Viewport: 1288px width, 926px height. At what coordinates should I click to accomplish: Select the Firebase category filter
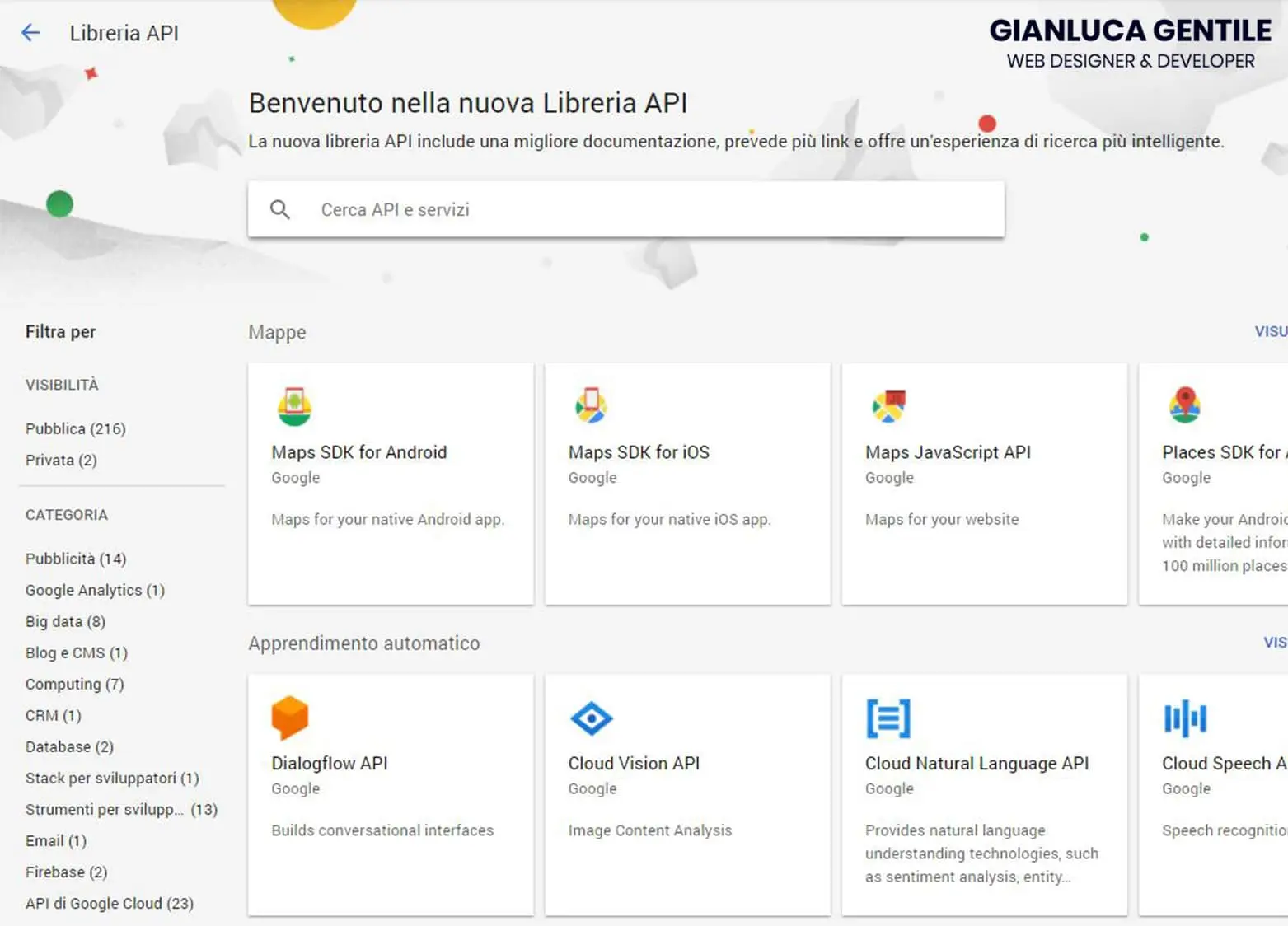tap(66, 872)
